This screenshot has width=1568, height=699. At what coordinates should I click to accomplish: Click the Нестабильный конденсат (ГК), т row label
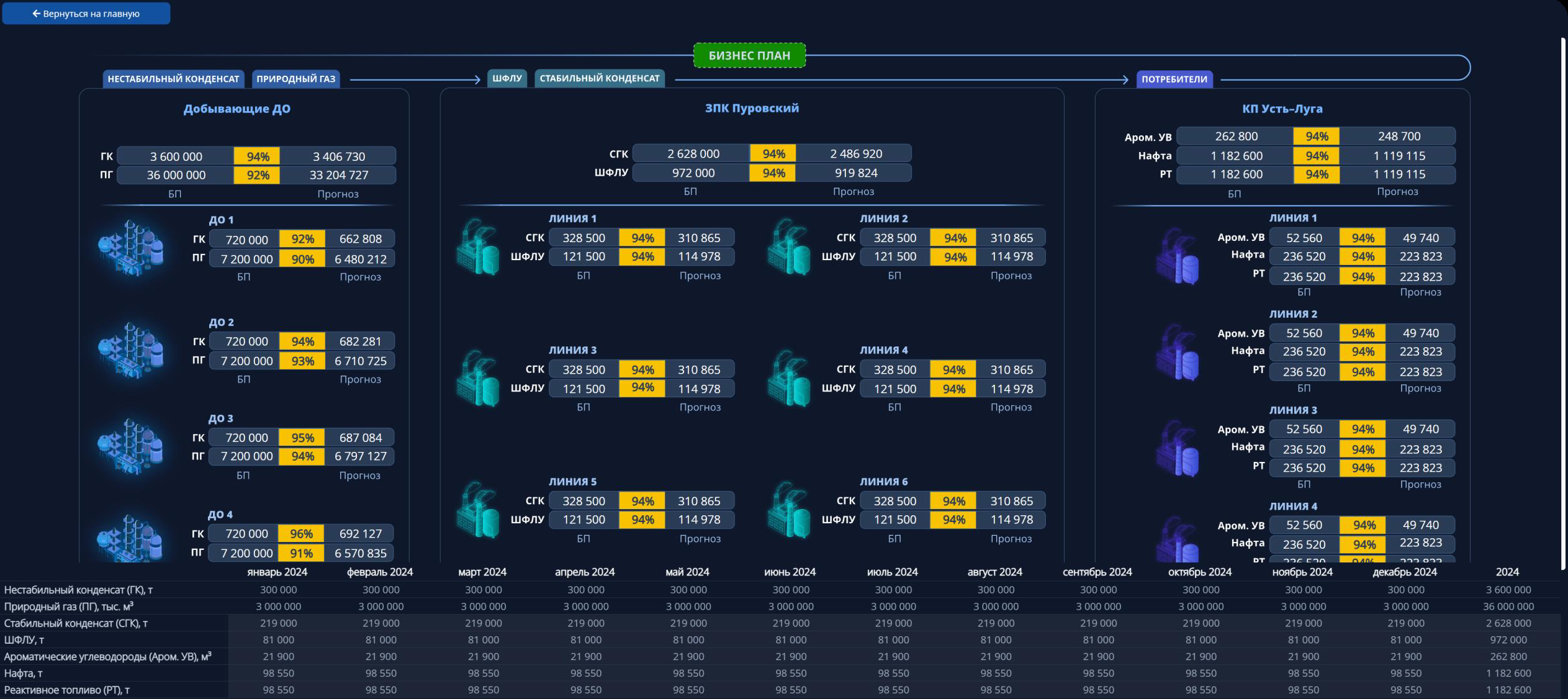78,590
